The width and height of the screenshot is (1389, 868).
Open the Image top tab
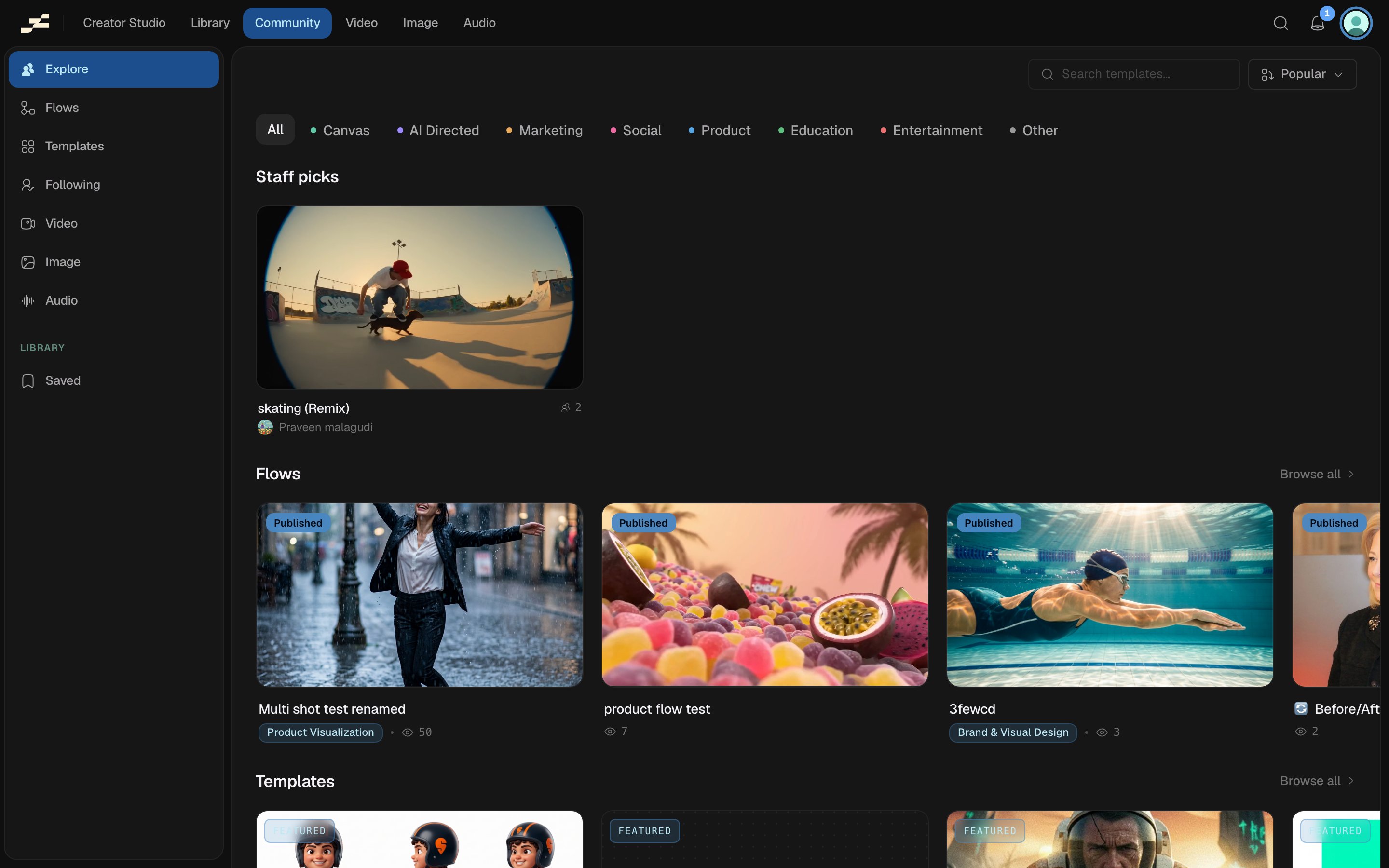point(420,23)
